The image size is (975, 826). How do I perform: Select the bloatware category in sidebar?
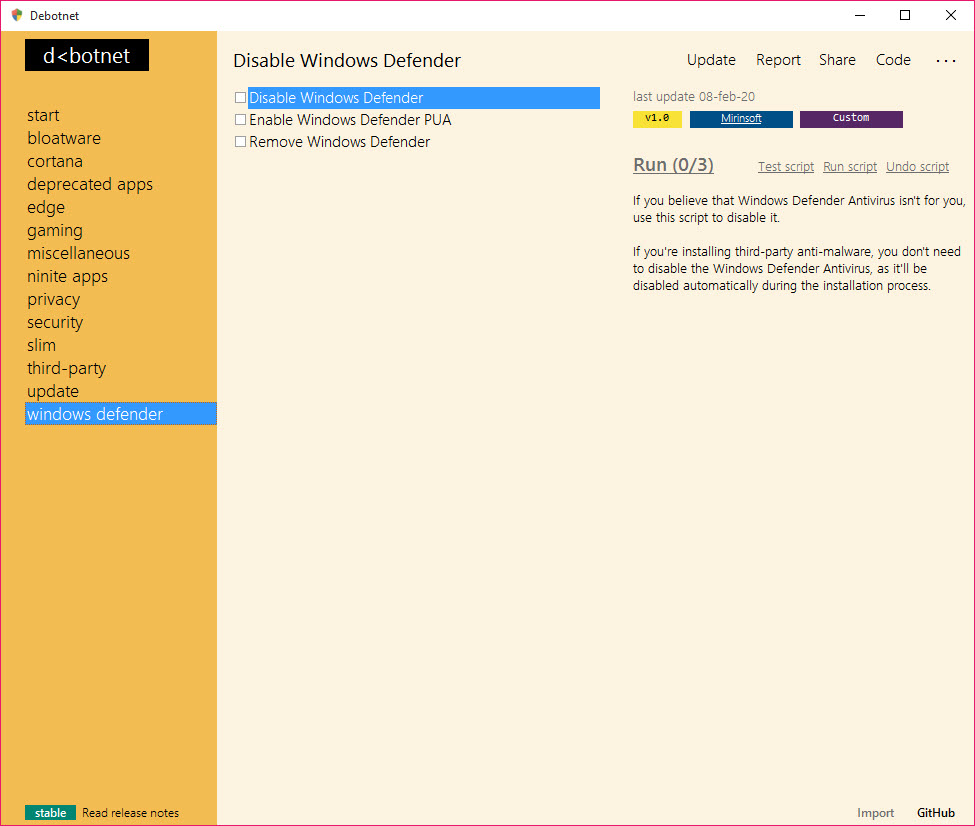(x=64, y=138)
